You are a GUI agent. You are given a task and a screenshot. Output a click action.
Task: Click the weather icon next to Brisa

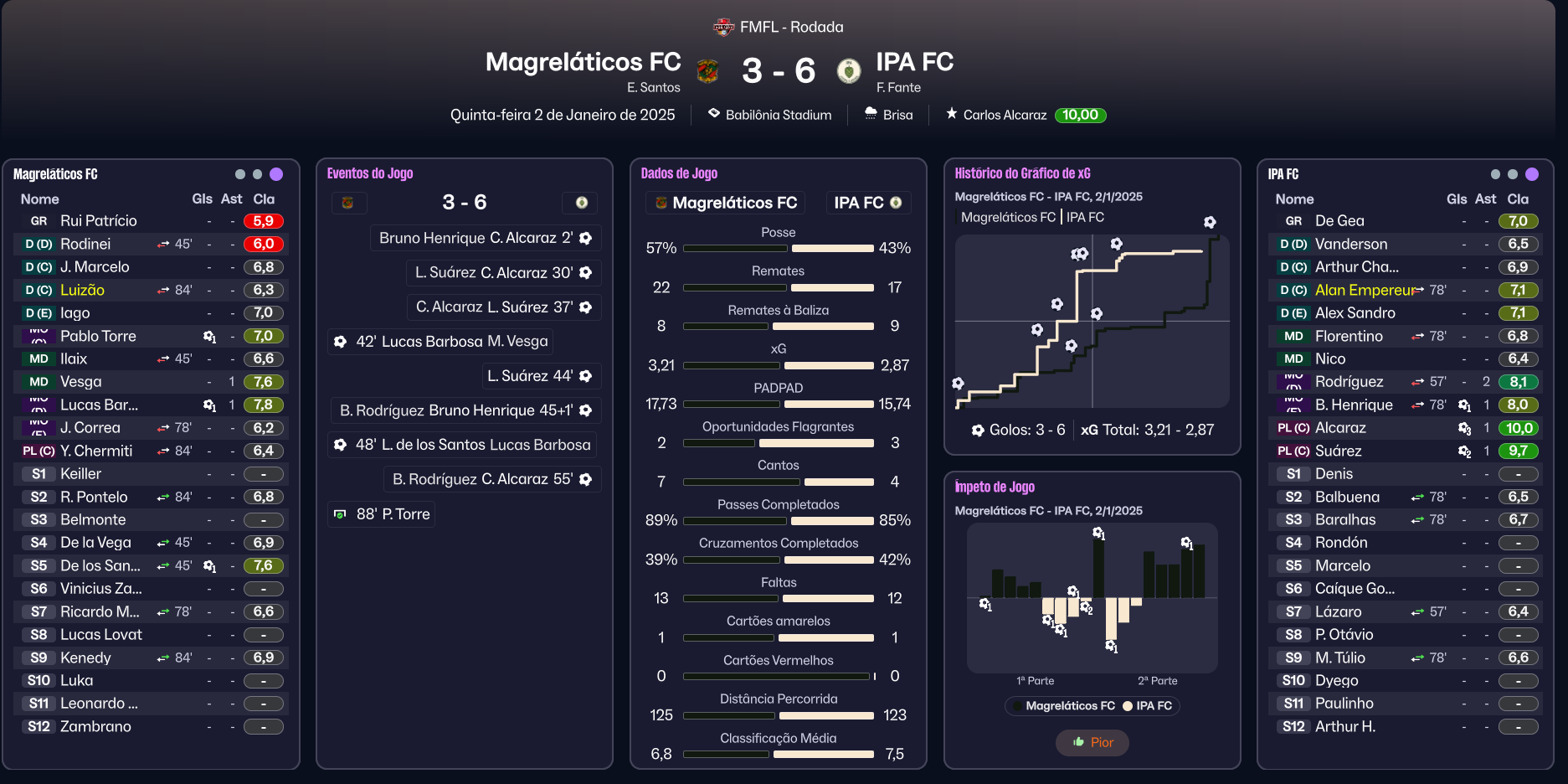click(871, 113)
